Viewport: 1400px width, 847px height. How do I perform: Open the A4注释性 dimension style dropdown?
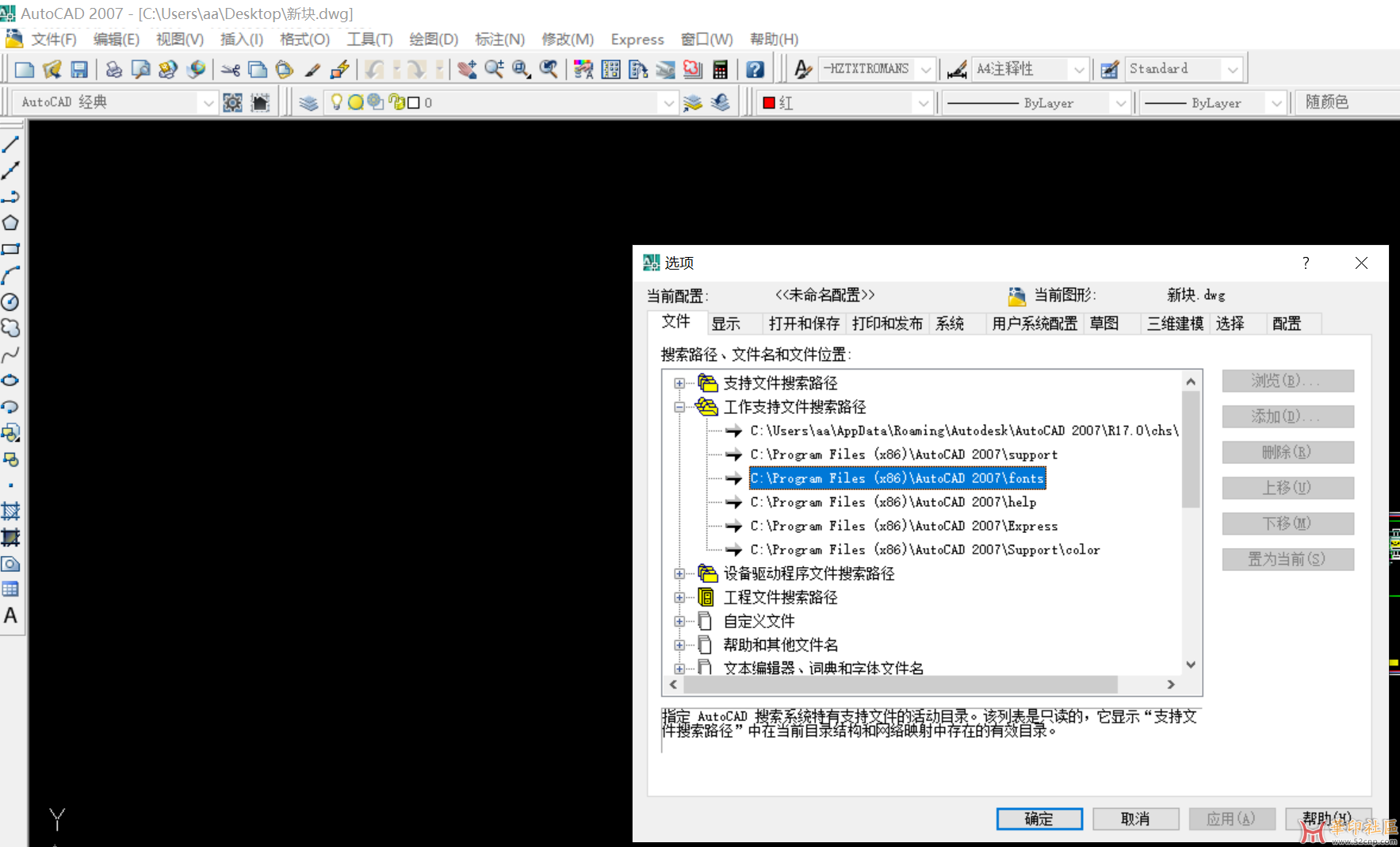(1078, 70)
